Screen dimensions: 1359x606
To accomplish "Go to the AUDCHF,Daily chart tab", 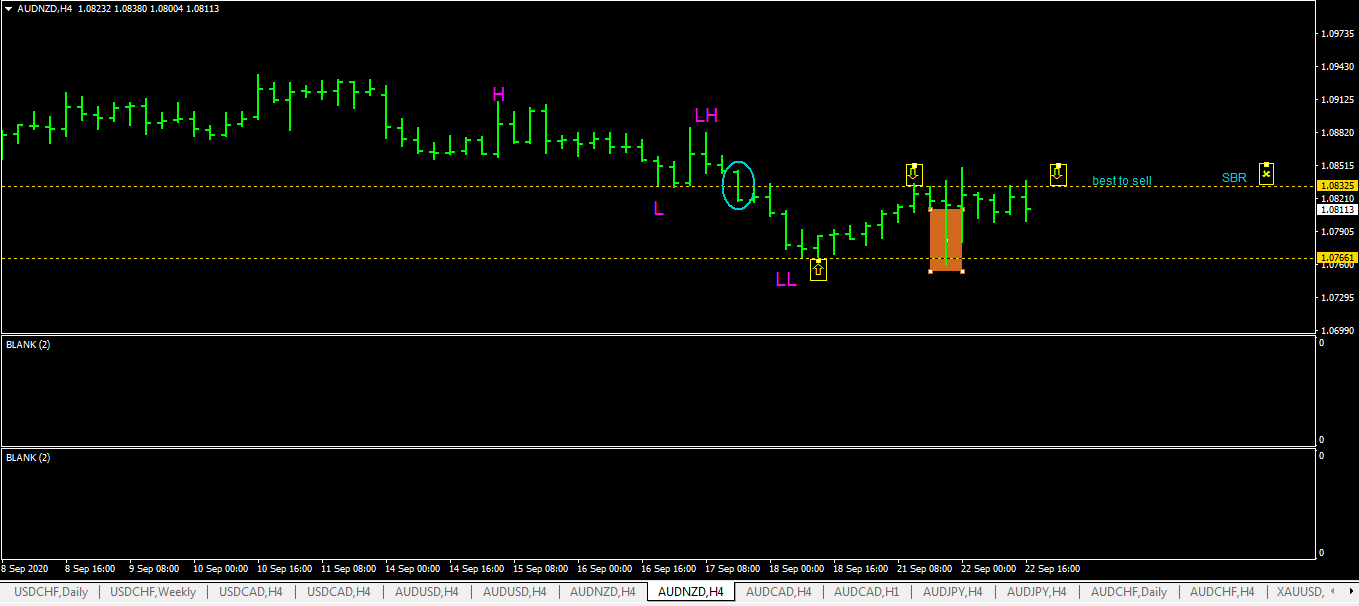I will click(1129, 592).
